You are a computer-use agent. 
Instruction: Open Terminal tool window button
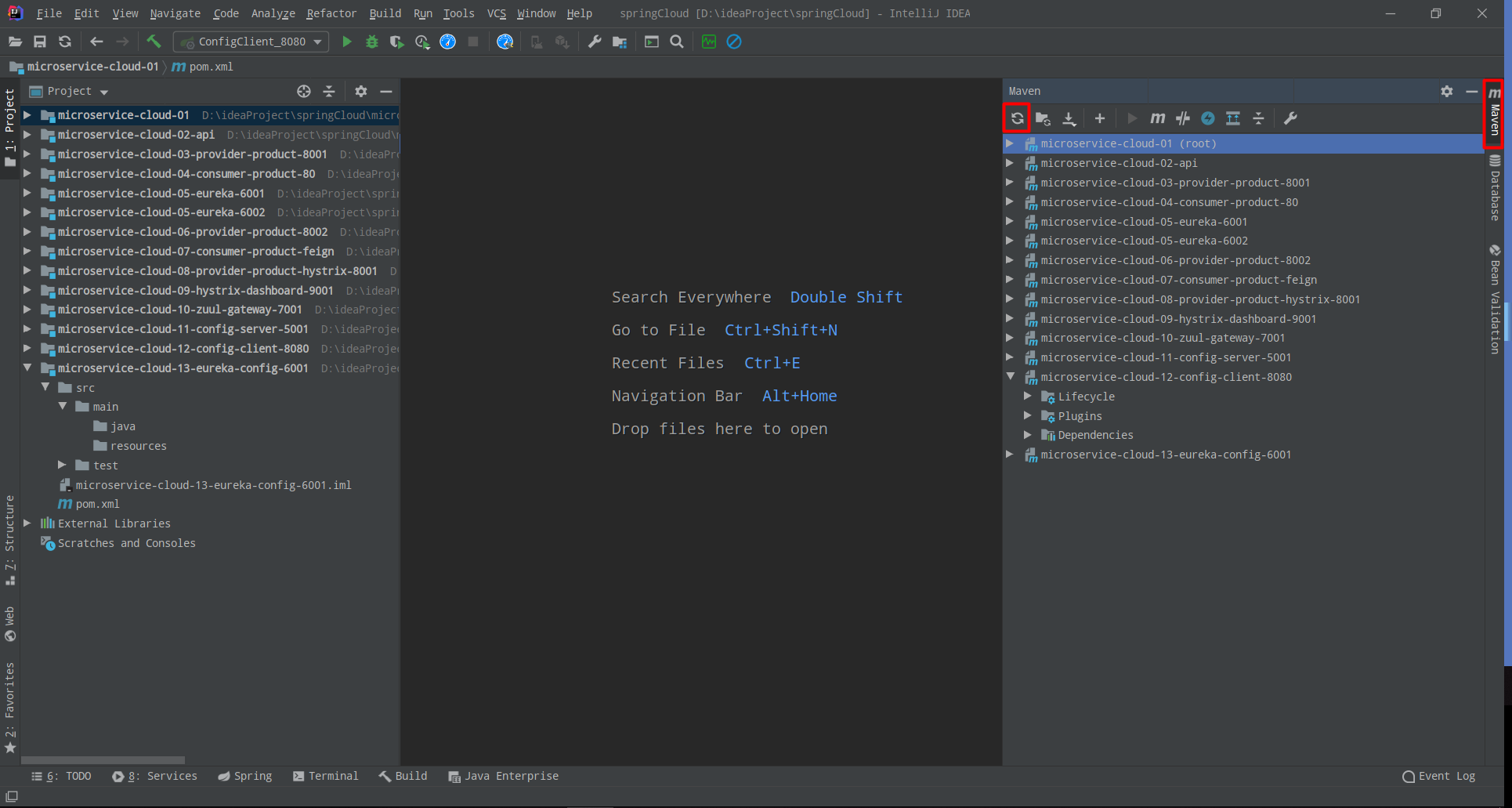[325, 776]
